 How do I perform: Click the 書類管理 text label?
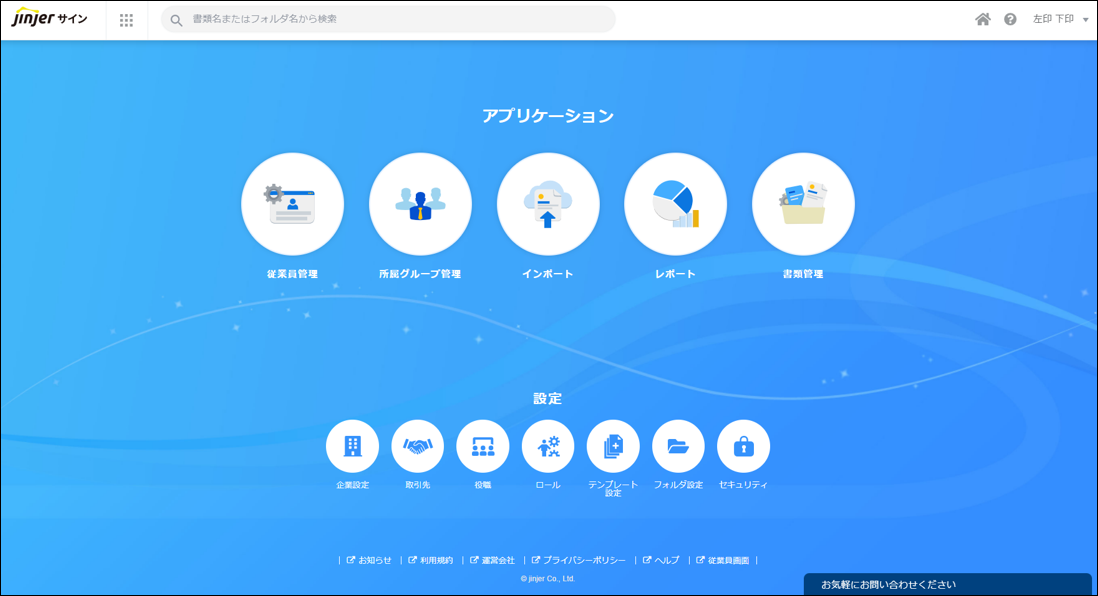(x=803, y=274)
